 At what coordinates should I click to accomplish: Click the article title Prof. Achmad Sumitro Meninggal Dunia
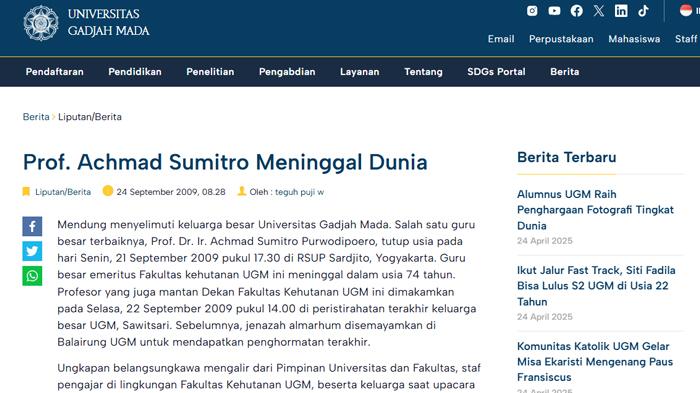(225, 162)
